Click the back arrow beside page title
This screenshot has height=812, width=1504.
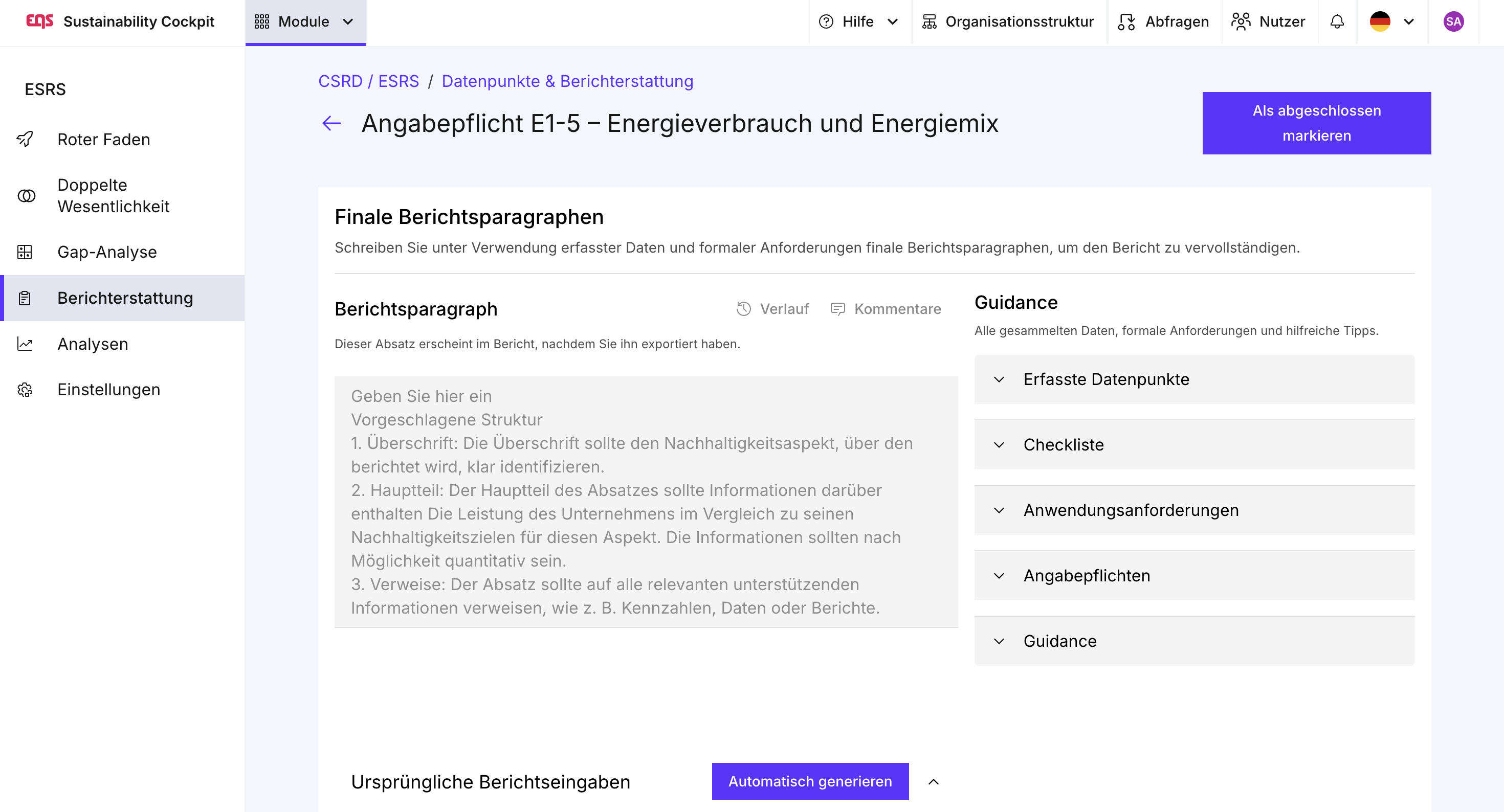click(x=331, y=123)
